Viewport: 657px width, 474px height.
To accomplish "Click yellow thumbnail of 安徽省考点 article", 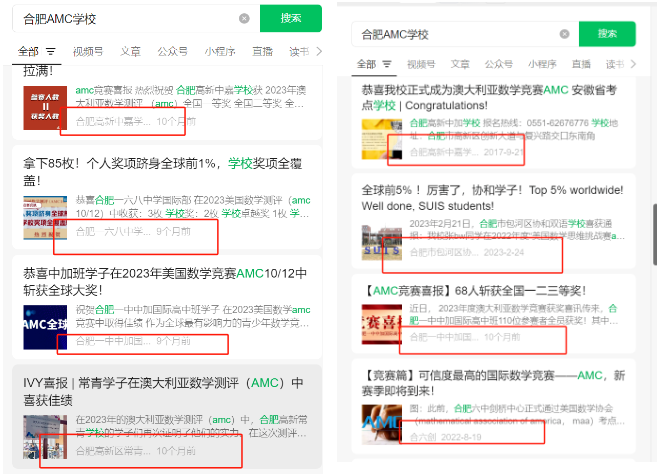I will pyautogui.click(x=382, y=139).
